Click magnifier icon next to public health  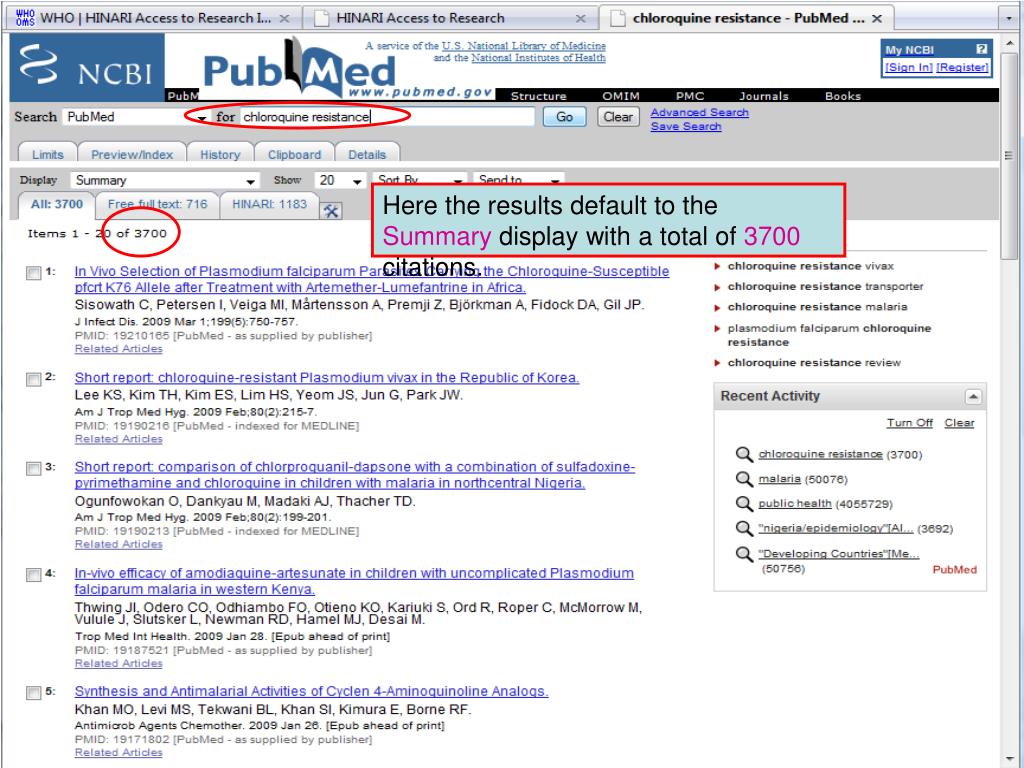pyautogui.click(x=744, y=504)
